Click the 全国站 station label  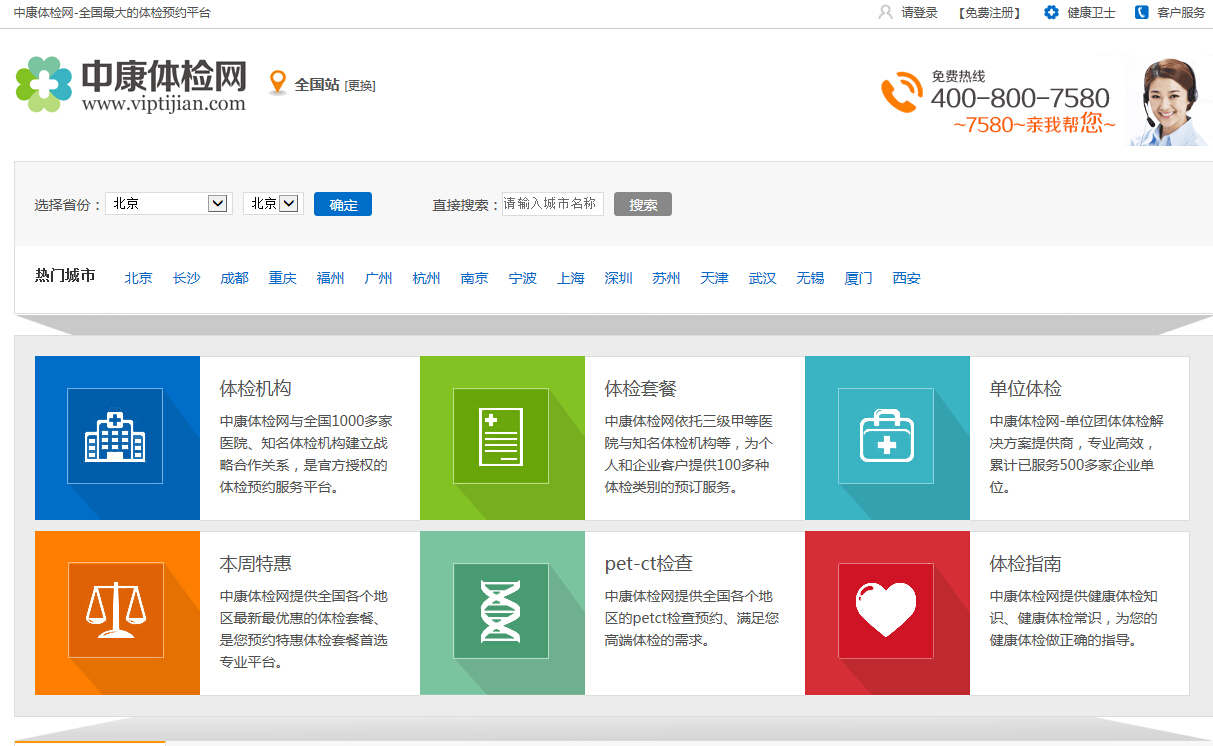[316, 85]
